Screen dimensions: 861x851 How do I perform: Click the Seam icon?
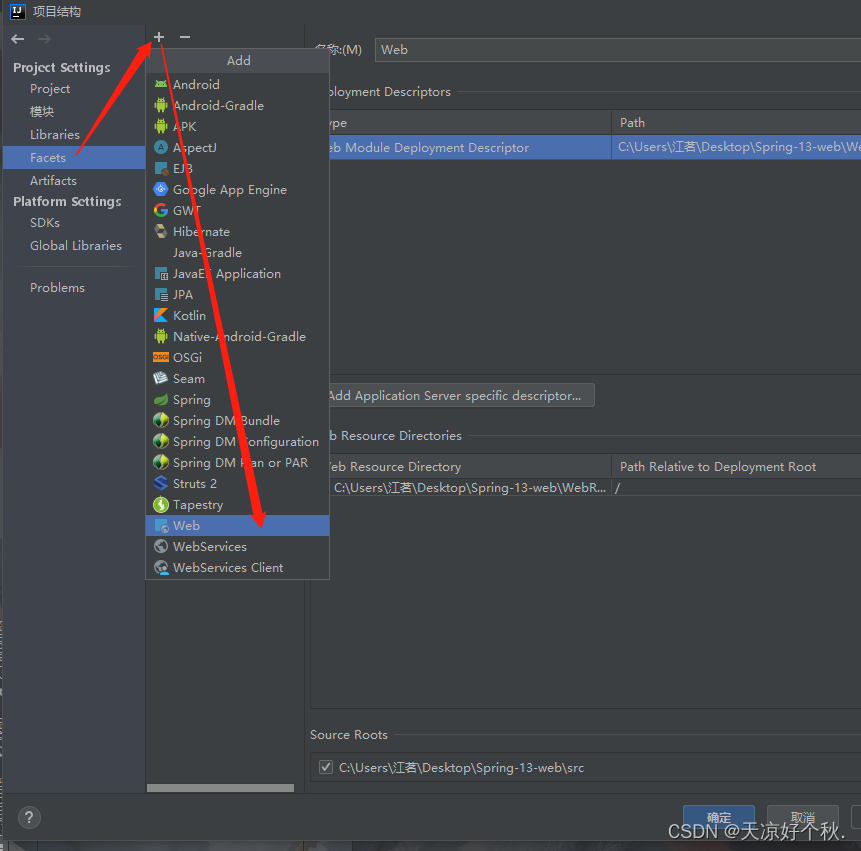pos(161,378)
